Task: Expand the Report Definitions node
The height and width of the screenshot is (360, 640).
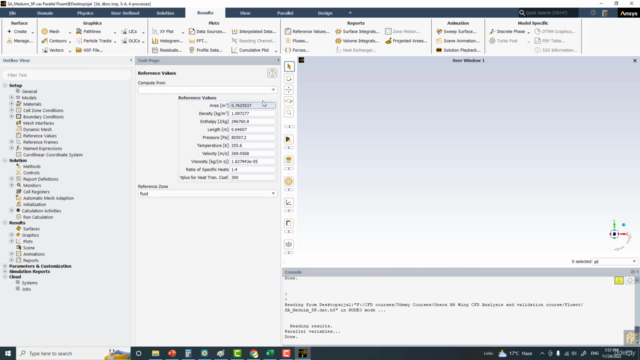Action: (11, 179)
